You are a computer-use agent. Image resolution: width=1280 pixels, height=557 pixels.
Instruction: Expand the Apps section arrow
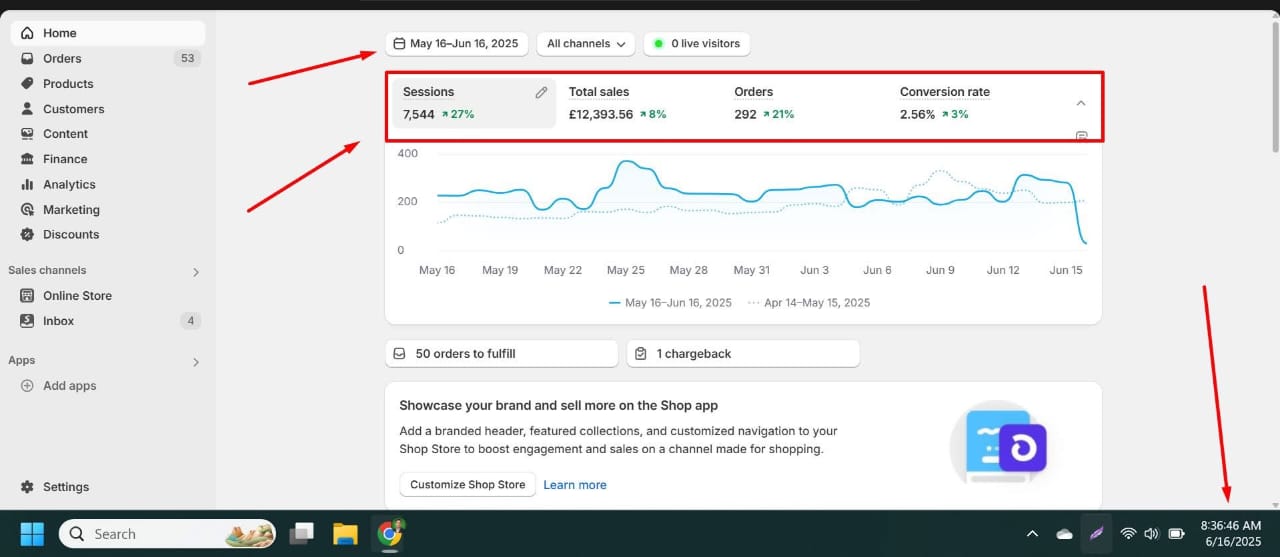click(196, 362)
